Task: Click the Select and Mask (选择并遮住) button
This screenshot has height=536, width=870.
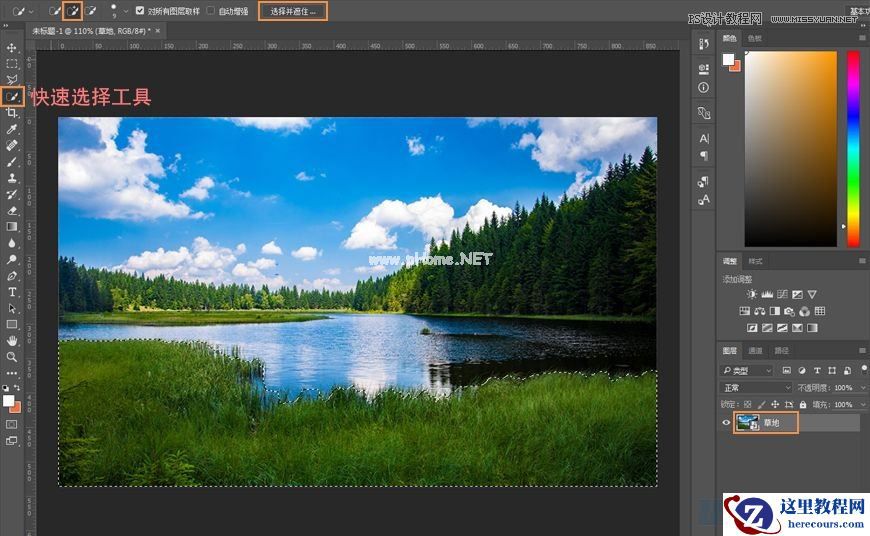Action: (x=293, y=11)
